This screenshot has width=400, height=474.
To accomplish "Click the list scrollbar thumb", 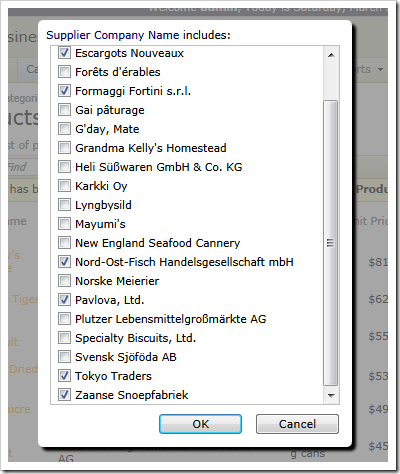I will pyautogui.click(x=331, y=243).
